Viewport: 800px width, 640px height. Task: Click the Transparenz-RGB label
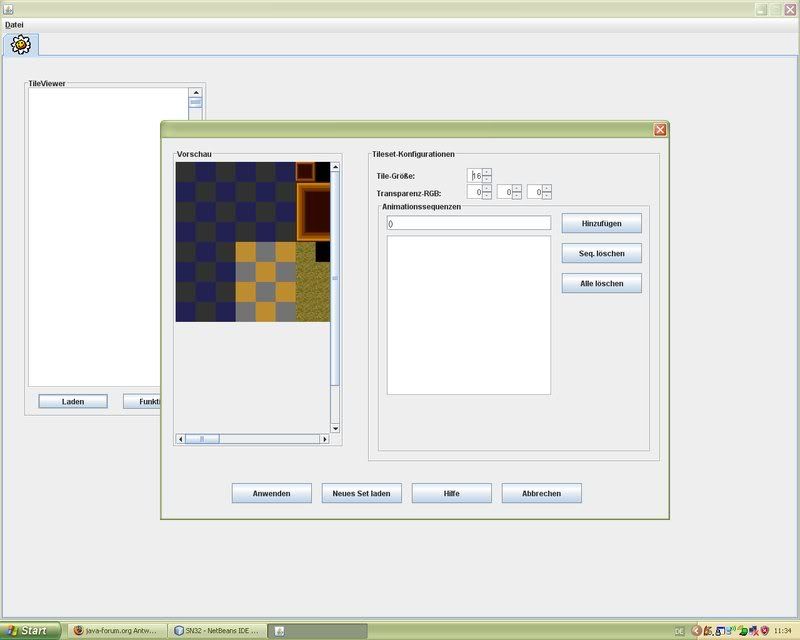tap(409, 193)
